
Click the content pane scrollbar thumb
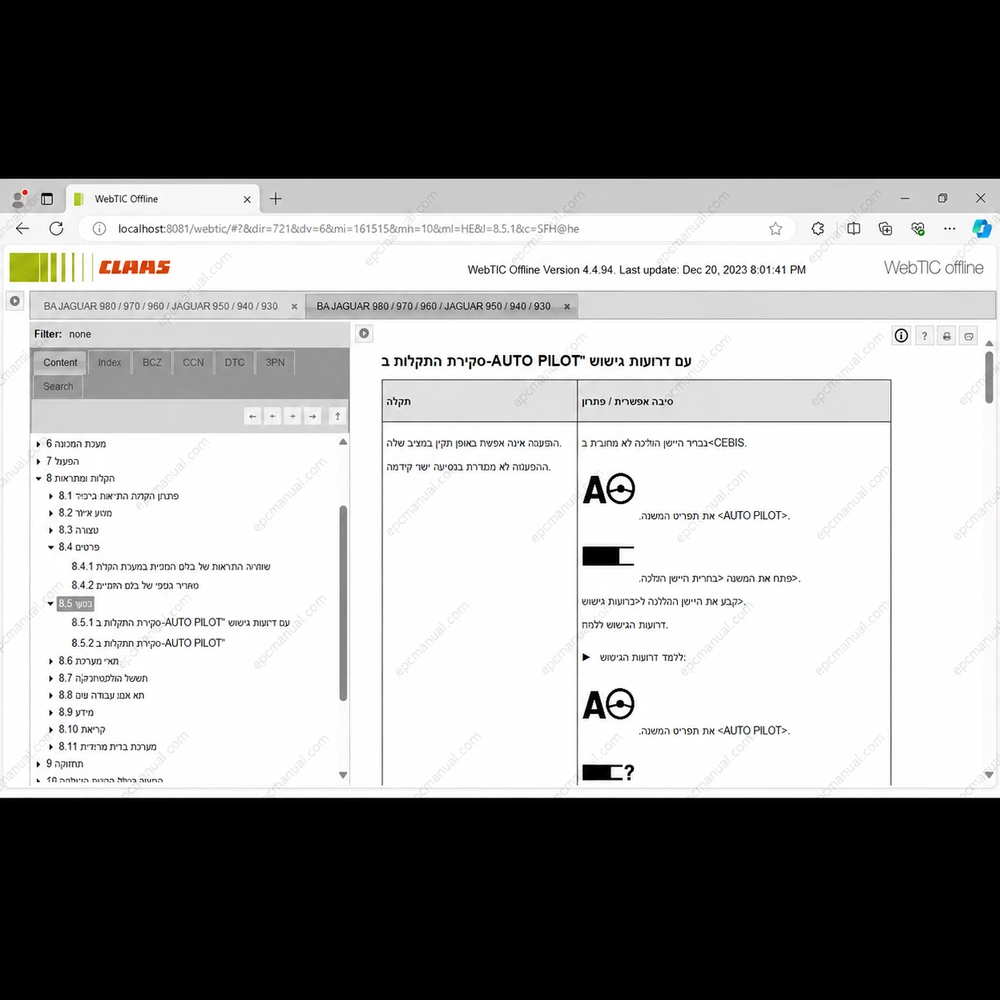click(x=989, y=377)
